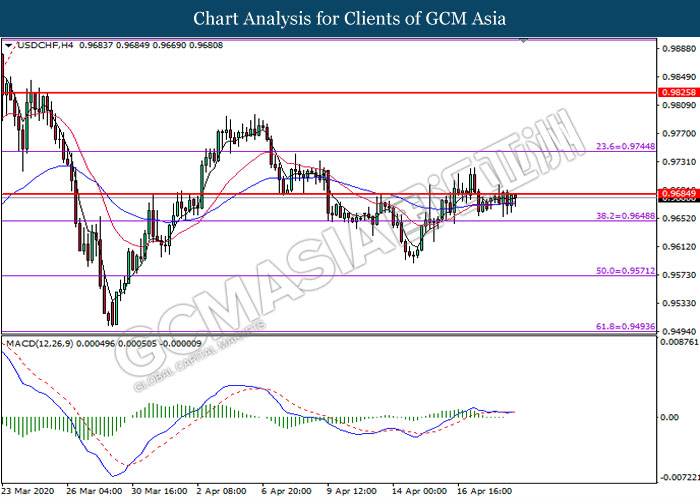Screen dimensions: 700x500
Task: Click the chart shift marker on the top border
Action: (524, 41)
